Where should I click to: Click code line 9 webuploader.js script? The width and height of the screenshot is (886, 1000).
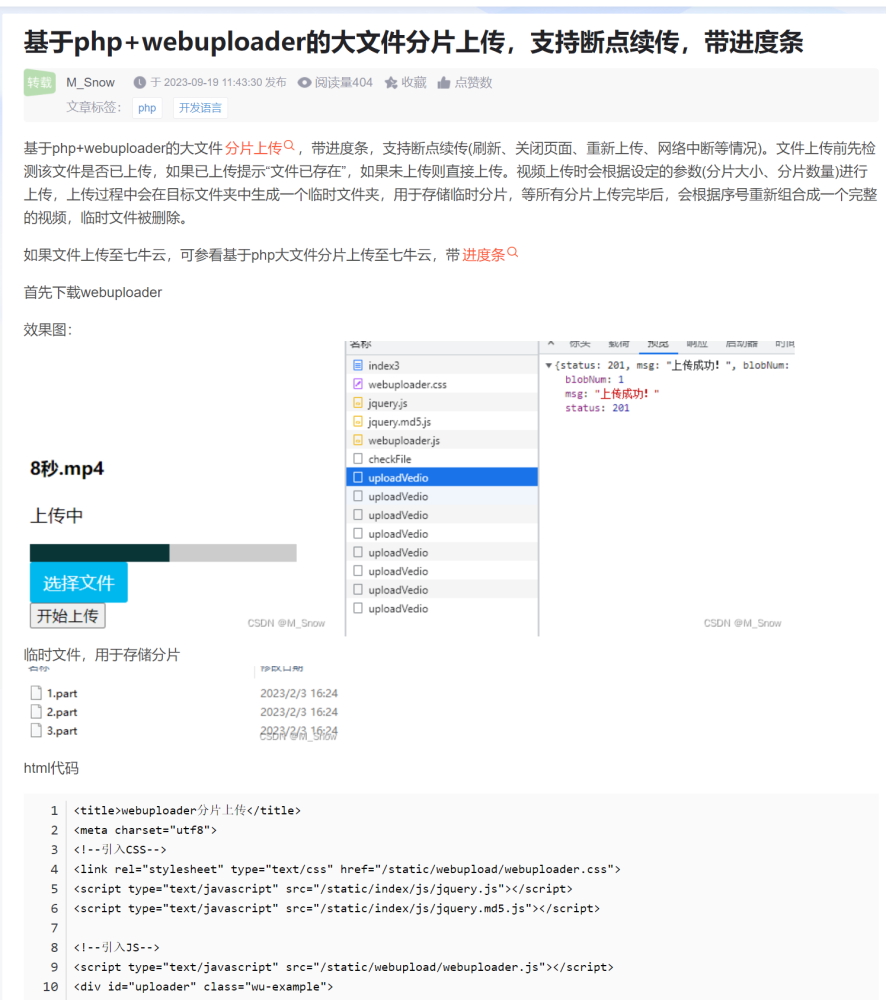click(x=344, y=967)
